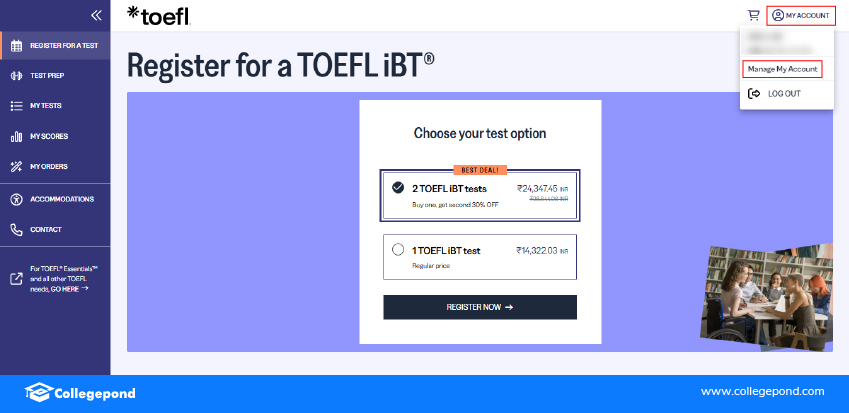Click the Register for a Test calendar icon
Viewport: 849px width, 413px height.
(16, 46)
